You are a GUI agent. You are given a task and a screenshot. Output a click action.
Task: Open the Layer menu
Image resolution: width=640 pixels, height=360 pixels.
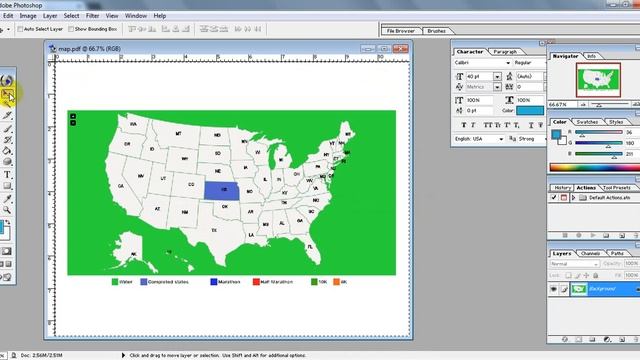click(50, 16)
